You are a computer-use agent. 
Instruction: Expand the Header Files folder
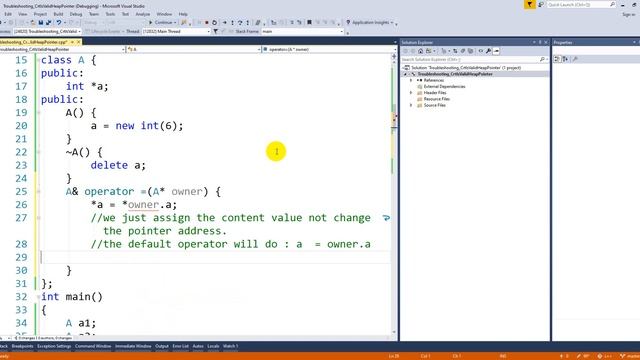(x=411, y=93)
